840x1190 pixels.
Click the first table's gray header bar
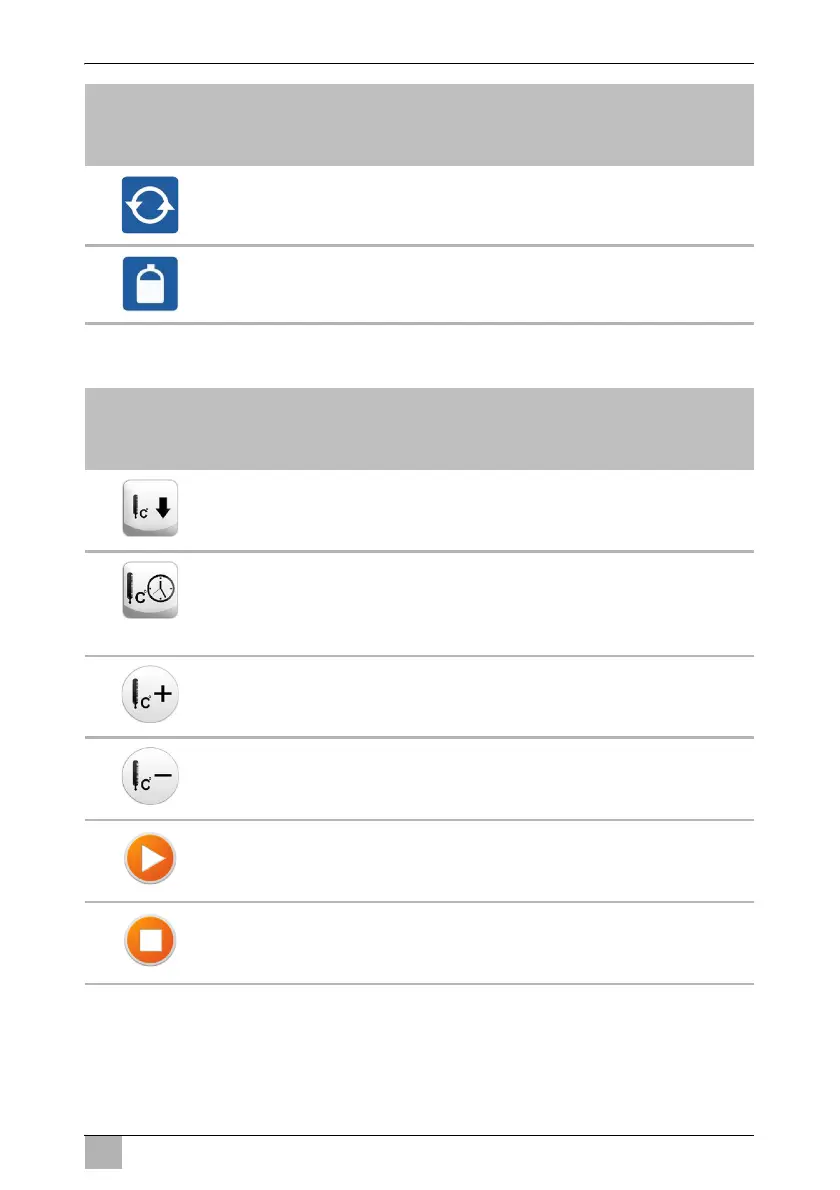pos(419,125)
